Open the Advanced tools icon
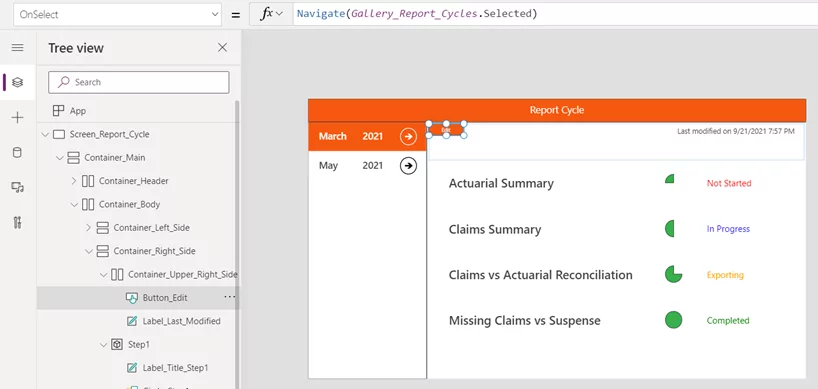The width and height of the screenshot is (818, 389). [x=17, y=223]
